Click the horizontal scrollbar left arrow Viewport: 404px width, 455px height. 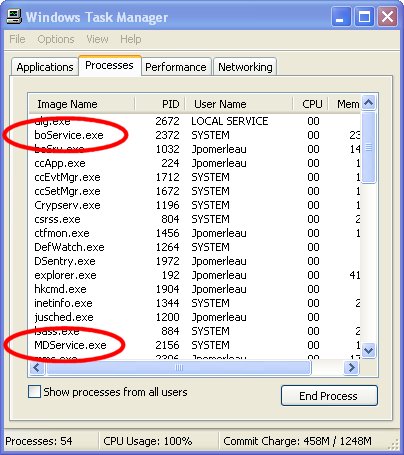[x=37, y=368]
